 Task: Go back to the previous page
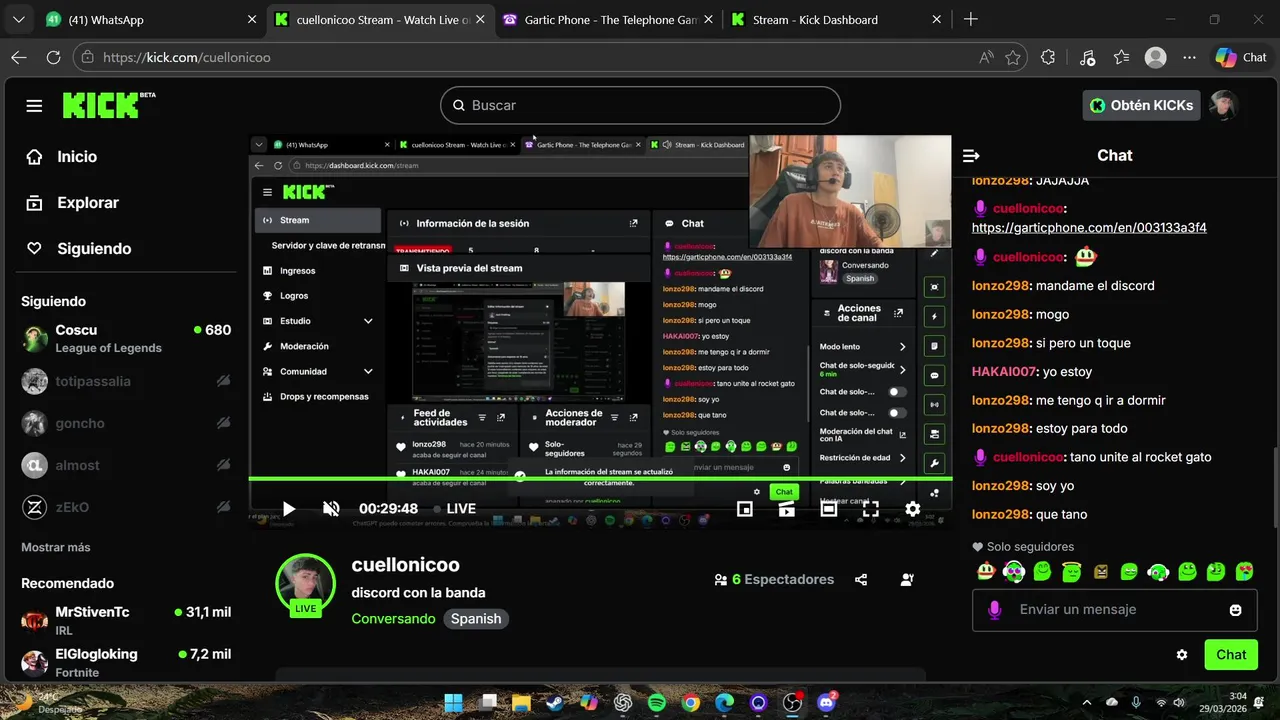18,57
